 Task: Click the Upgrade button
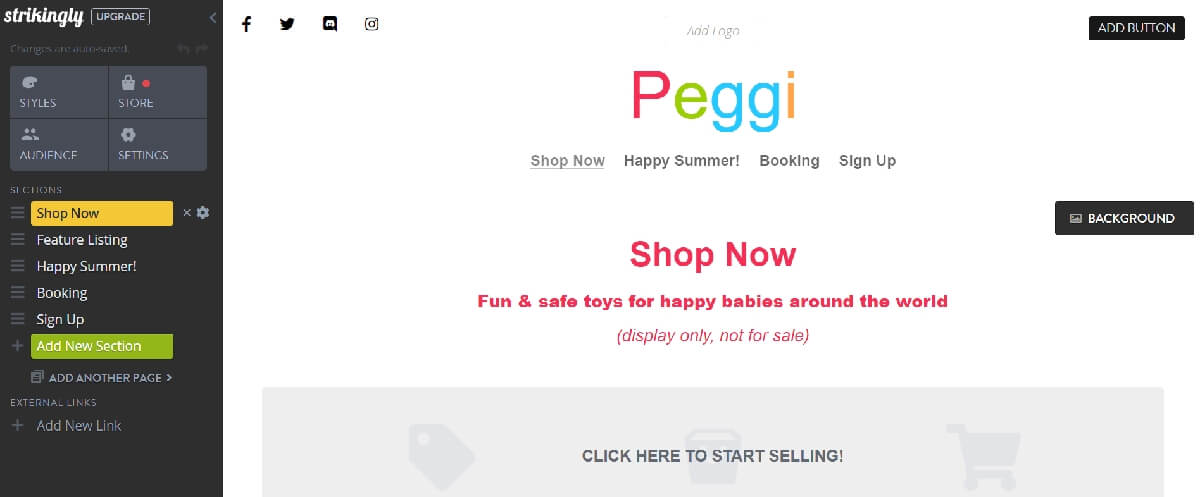[x=121, y=16]
